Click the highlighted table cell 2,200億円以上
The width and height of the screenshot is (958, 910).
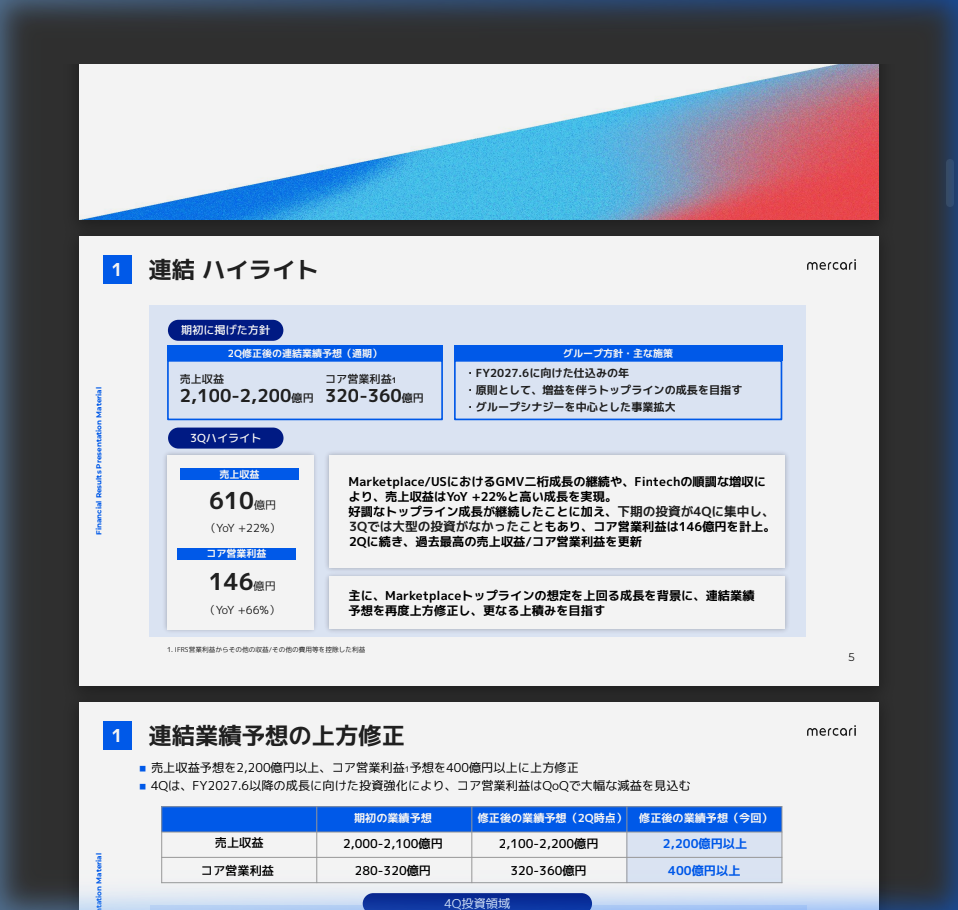(x=704, y=844)
